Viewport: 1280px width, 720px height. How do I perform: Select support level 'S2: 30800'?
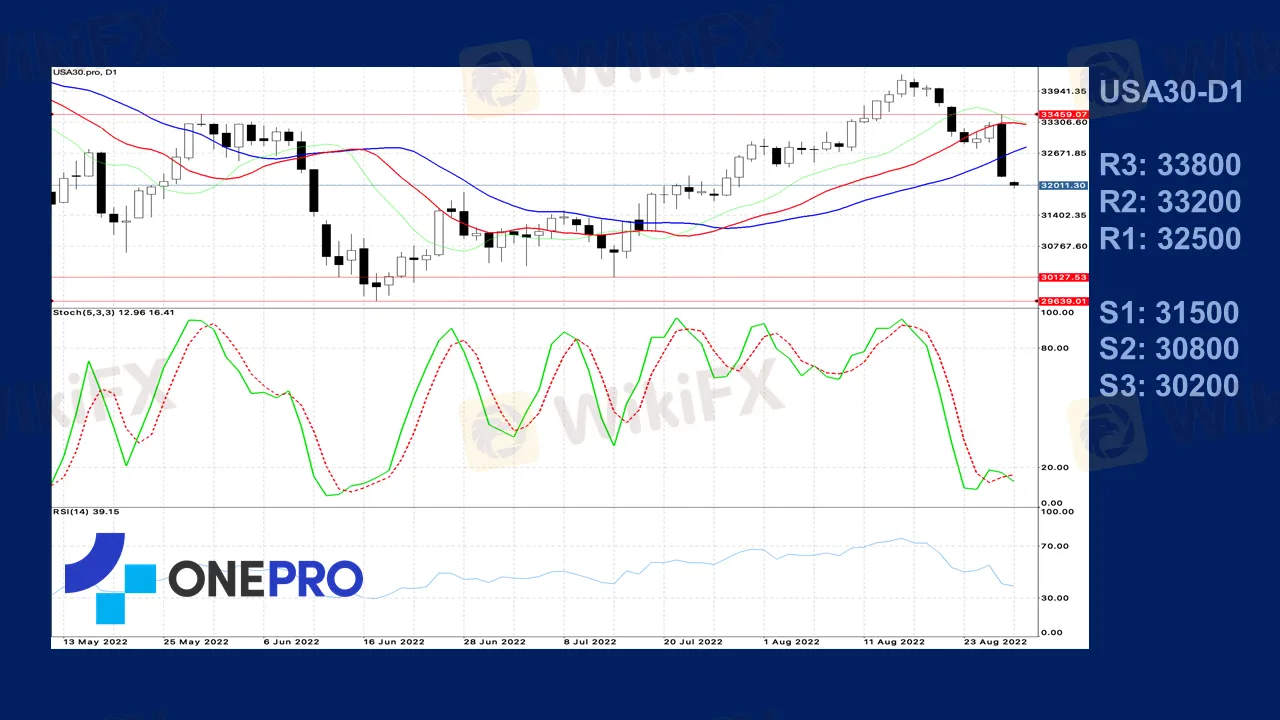pyautogui.click(x=1169, y=349)
